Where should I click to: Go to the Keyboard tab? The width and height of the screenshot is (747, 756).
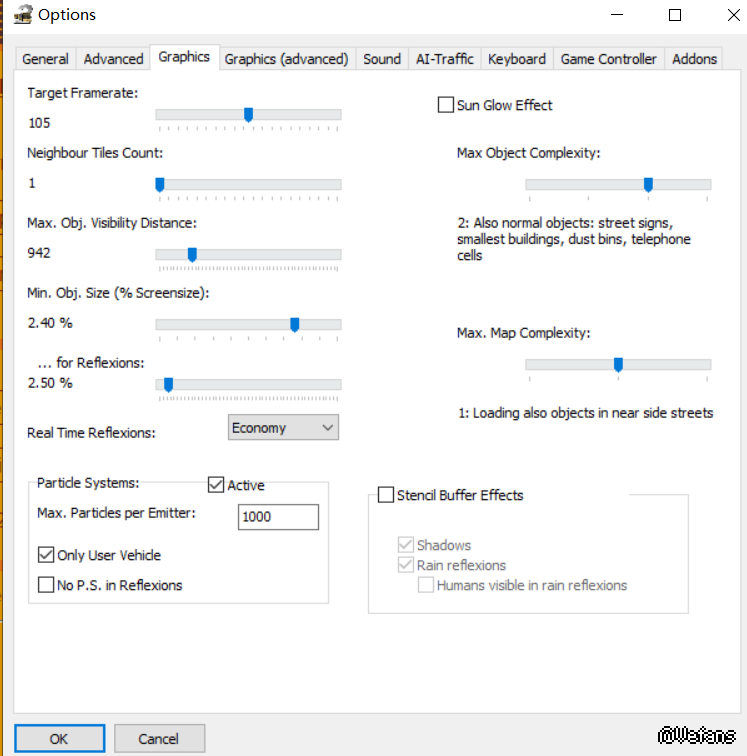517,59
